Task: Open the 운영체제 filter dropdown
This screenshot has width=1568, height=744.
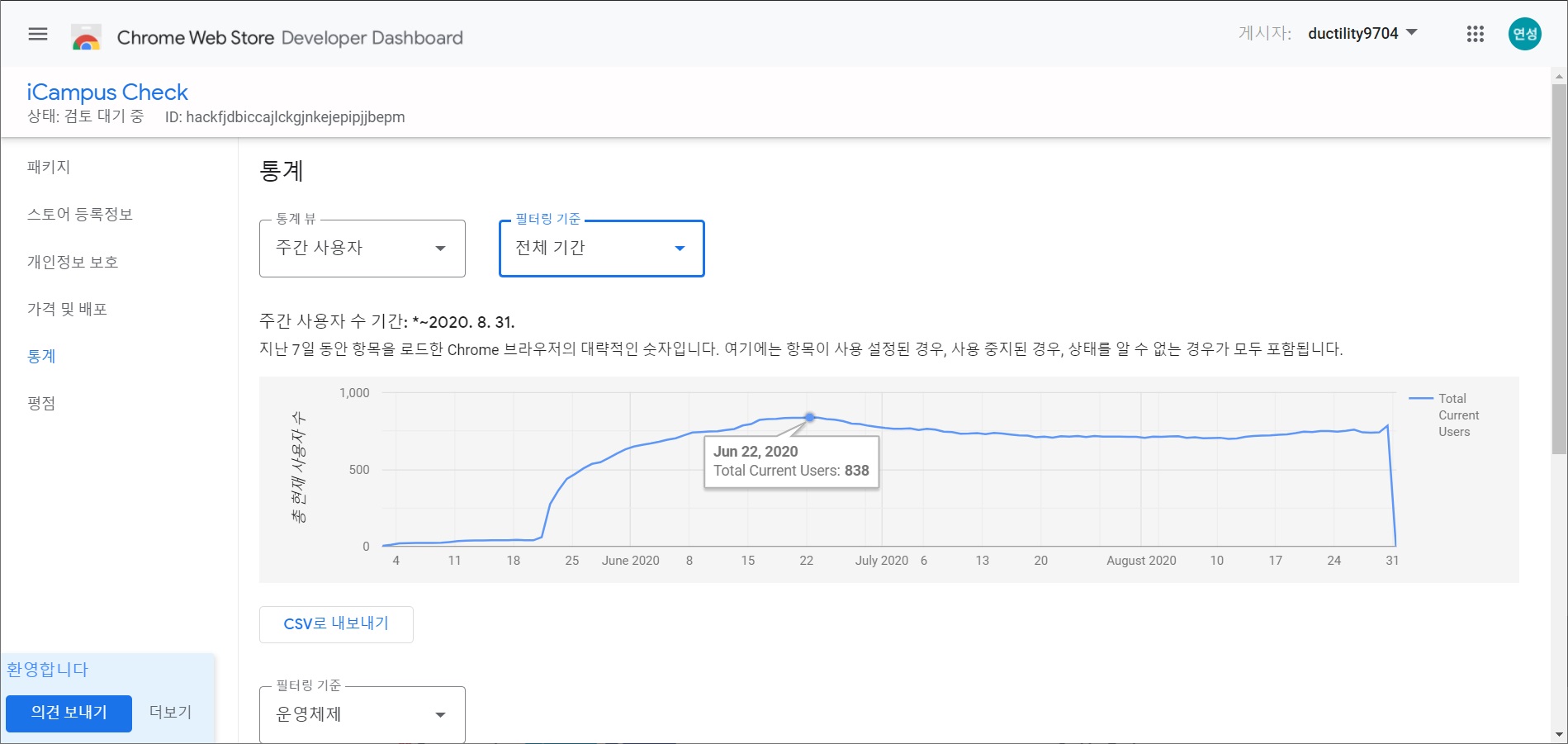Action: tap(362, 714)
